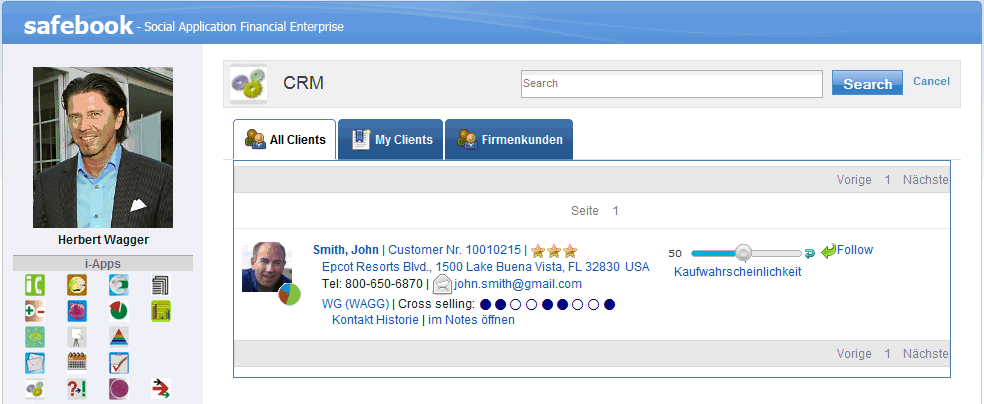Open the Firmenkunden tab
The width and height of the screenshot is (984, 404).
[x=509, y=140]
